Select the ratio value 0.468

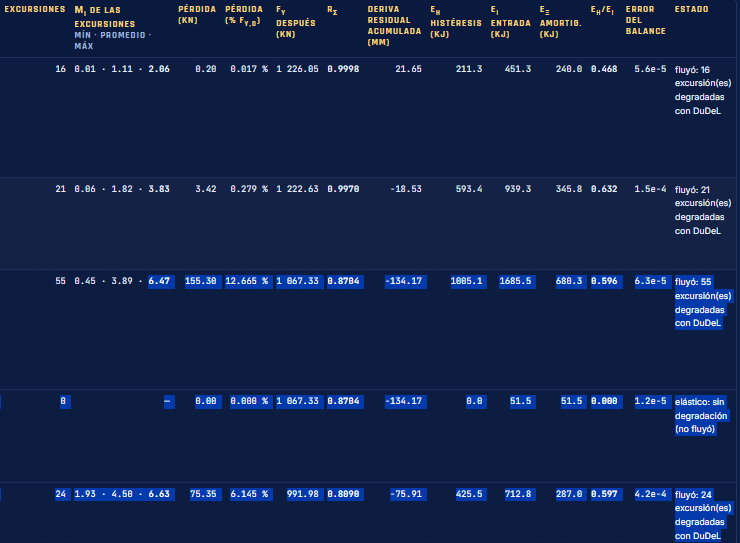tap(604, 69)
